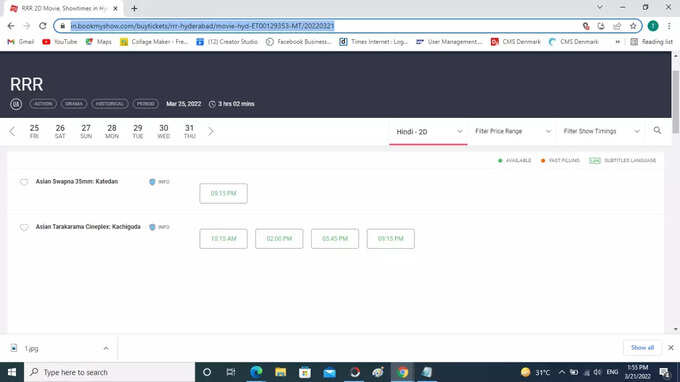Show previous dates with the left arrow
Screen dimensions: 680x382
tap(12, 131)
